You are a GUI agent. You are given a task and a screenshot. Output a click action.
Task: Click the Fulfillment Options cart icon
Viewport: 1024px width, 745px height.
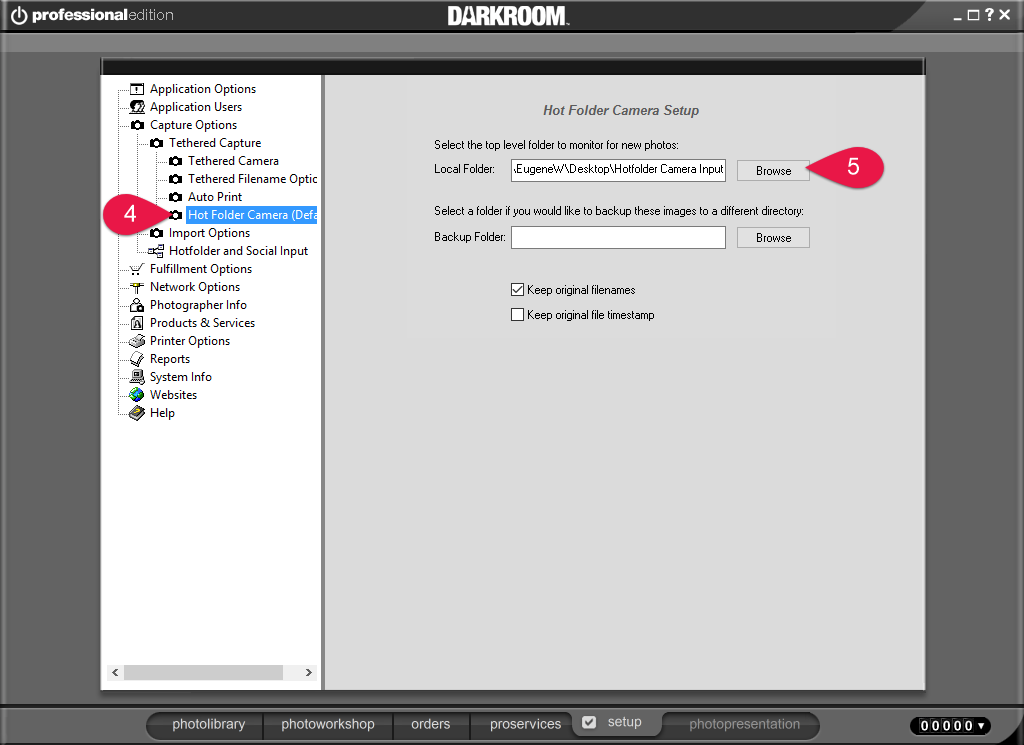pos(136,269)
